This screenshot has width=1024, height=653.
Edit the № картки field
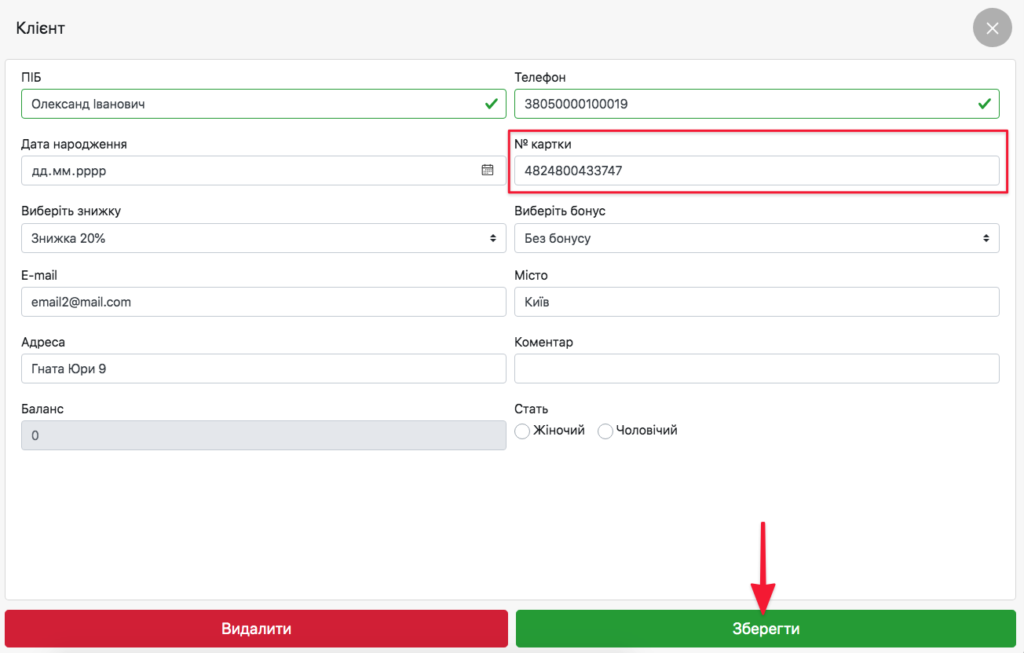(756, 171)
